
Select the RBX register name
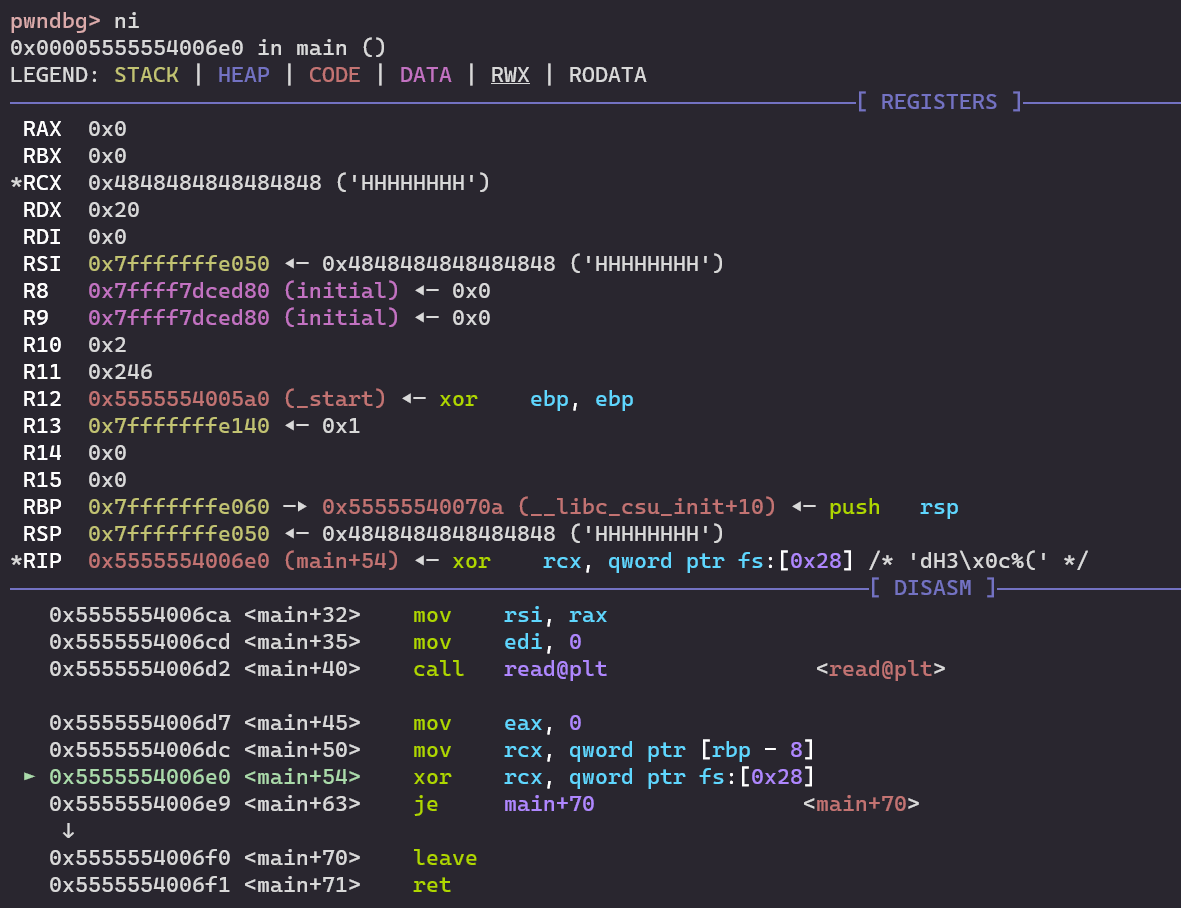[x=42, y=157]
